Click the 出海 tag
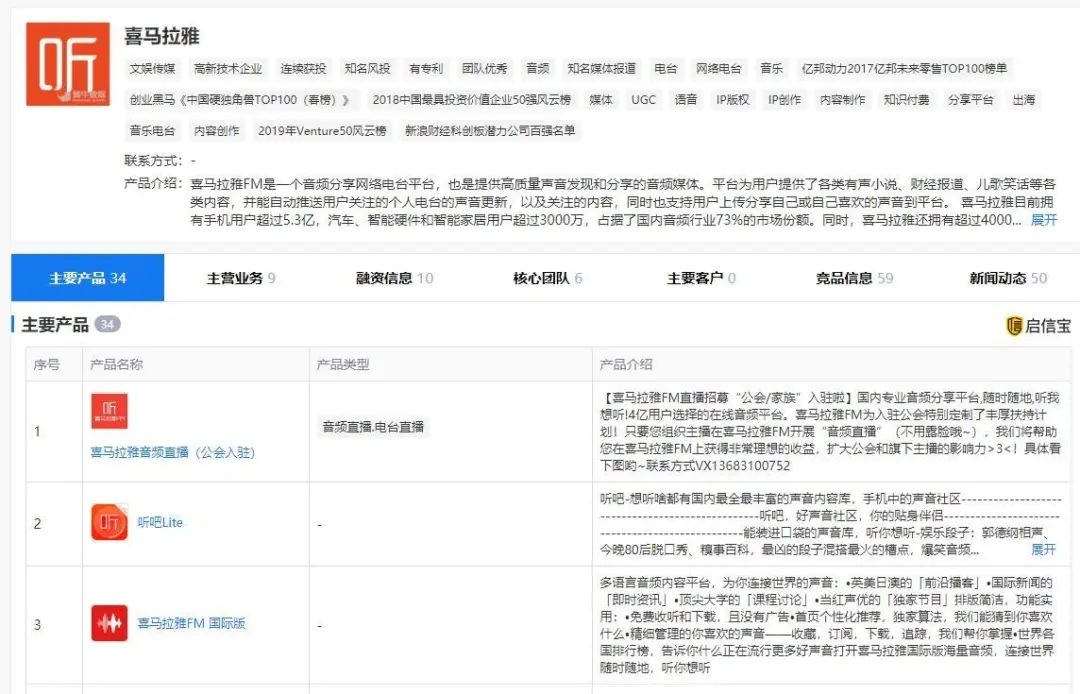Viewport: 1080px width, 694px height. (x=1024, y=100)
